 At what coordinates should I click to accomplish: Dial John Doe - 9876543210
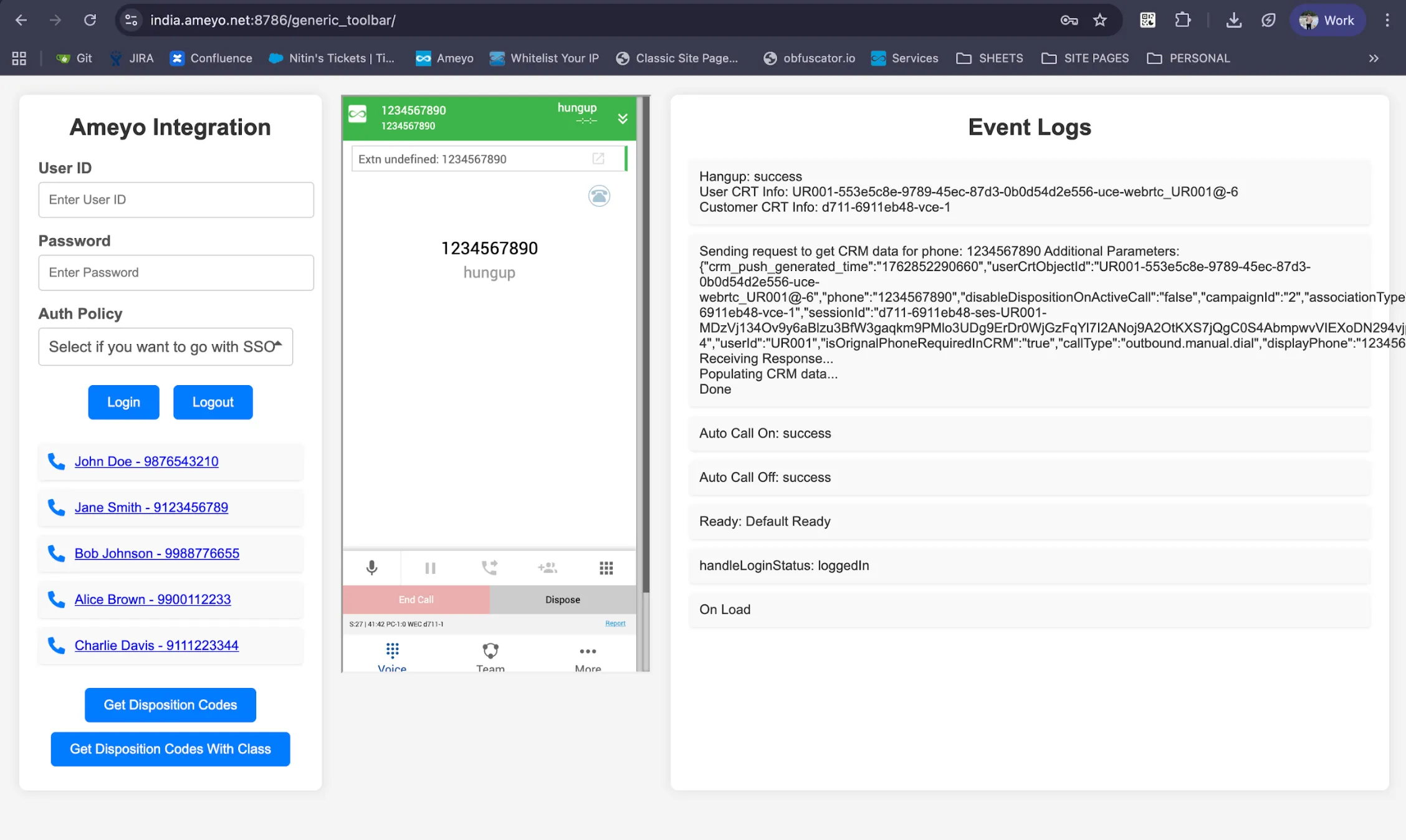(146, 461)
